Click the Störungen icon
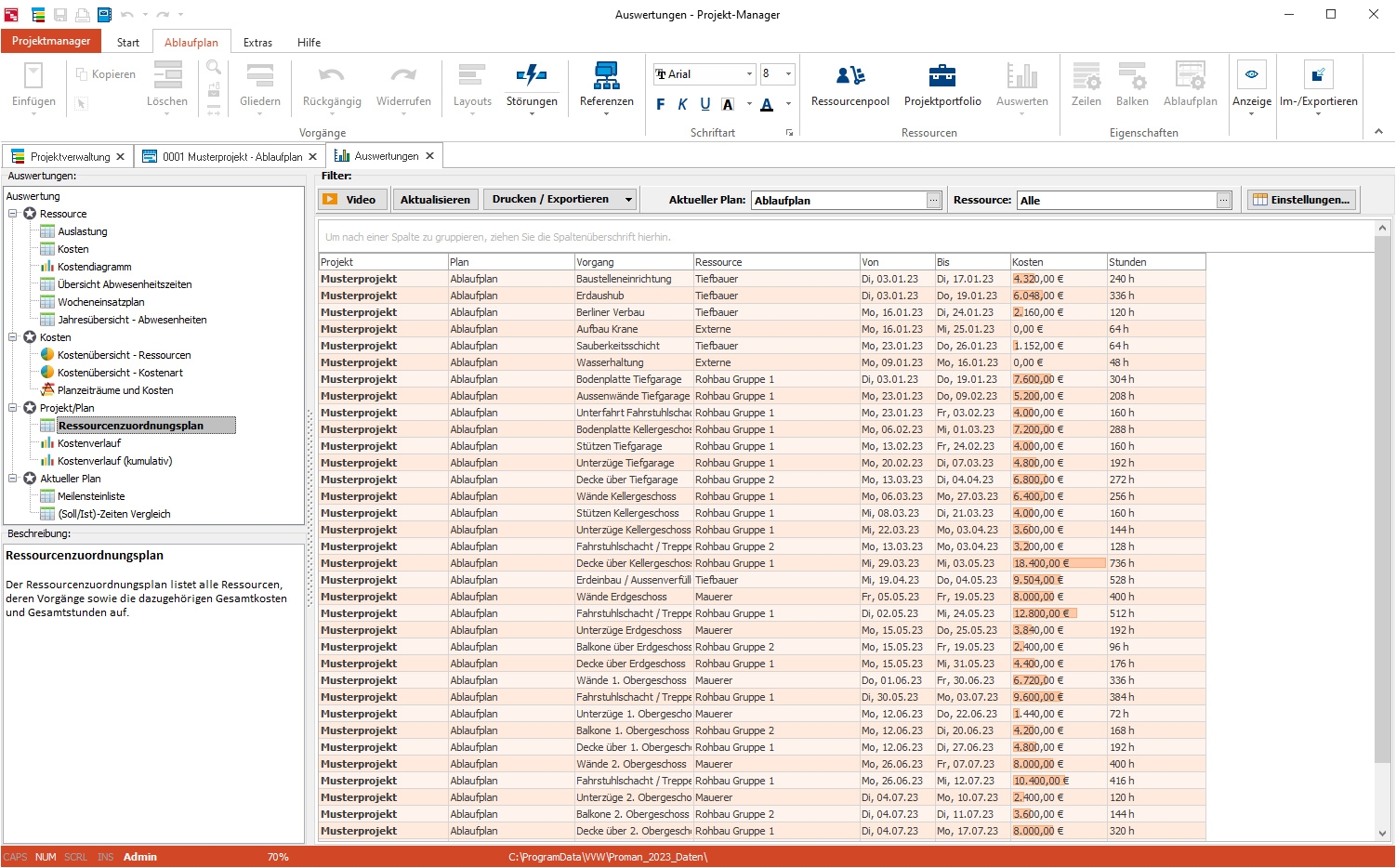The image size is (1396, 868). 532,76
